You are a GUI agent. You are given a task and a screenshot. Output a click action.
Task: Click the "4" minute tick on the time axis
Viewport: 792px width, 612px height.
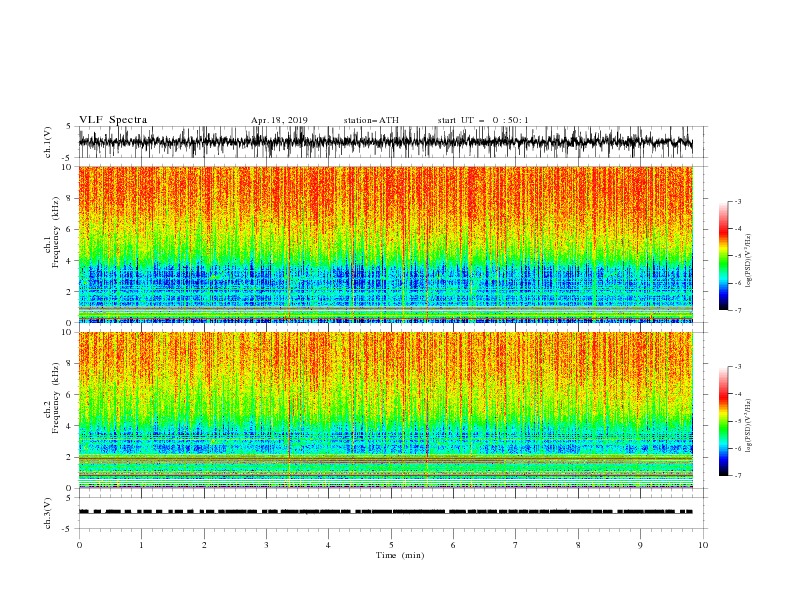tap(328, 545)
